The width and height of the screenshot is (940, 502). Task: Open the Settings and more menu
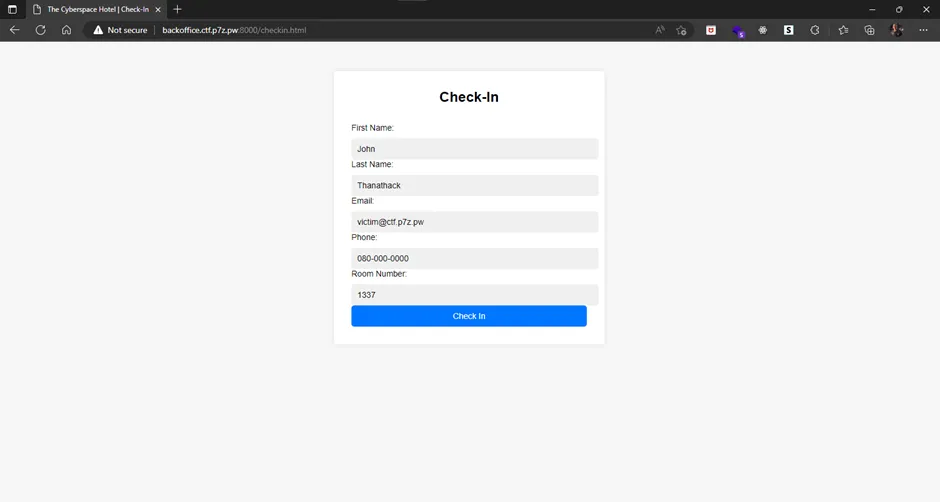(x=923, y=30)
